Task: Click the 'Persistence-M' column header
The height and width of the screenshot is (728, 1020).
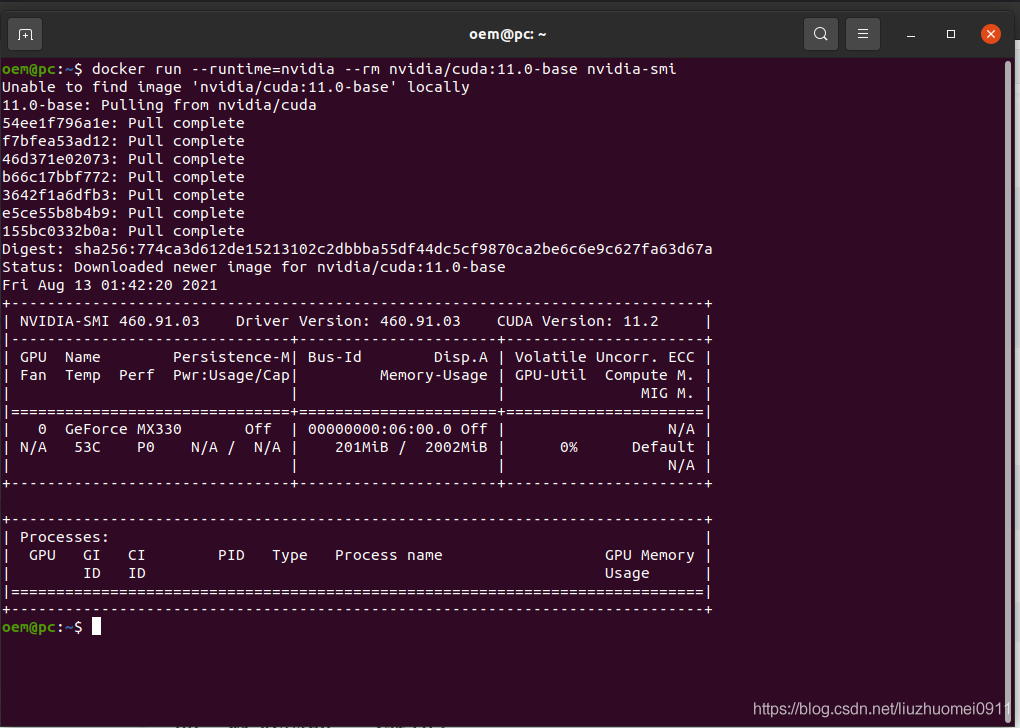Action: click(x=231, y=357)
